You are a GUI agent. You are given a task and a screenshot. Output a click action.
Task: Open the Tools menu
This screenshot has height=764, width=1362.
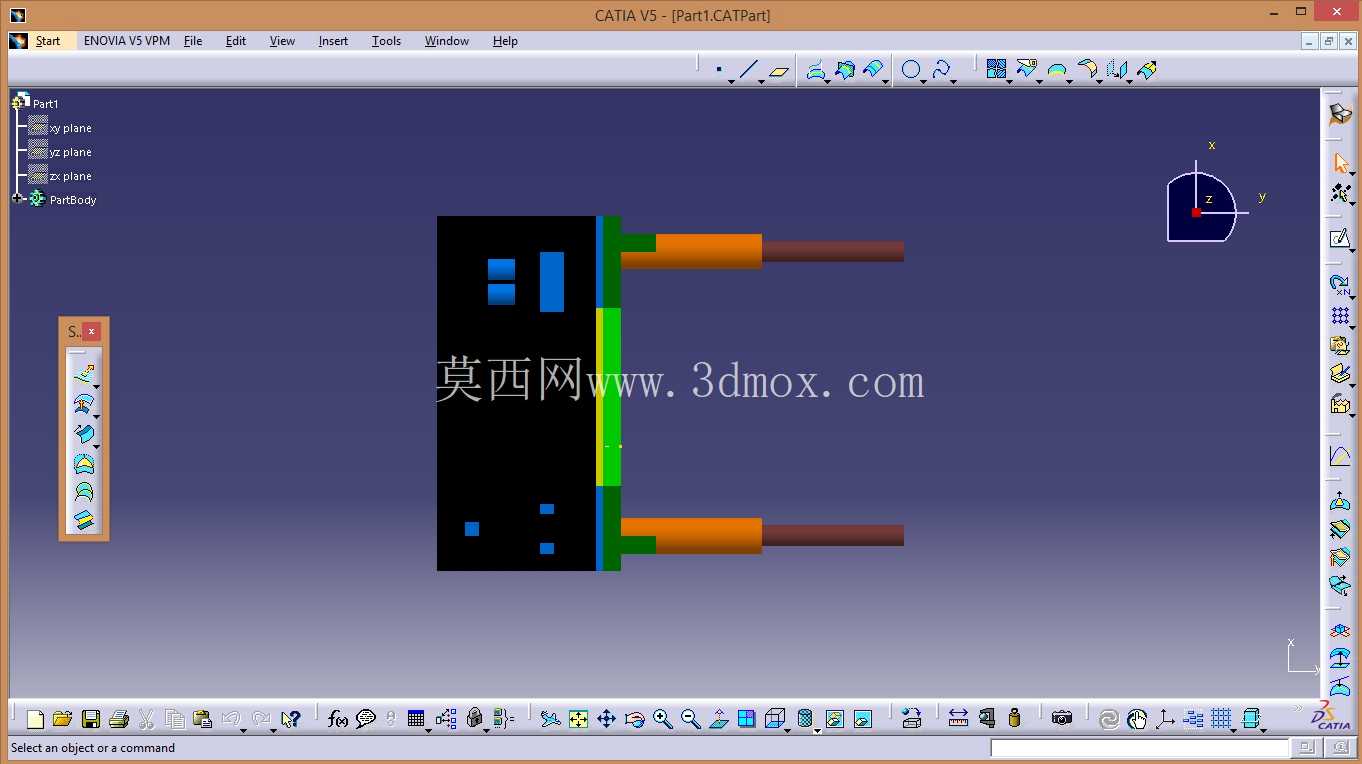tap(386, 41)
